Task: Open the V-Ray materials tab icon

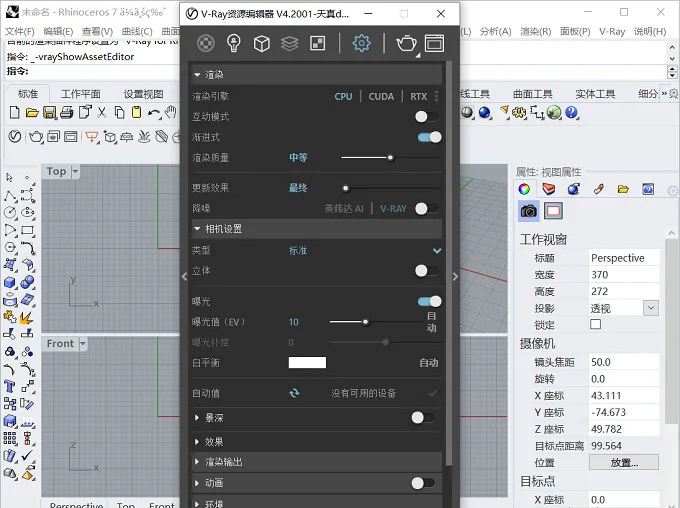Action: pyautogui.click(x=206, y=43)
